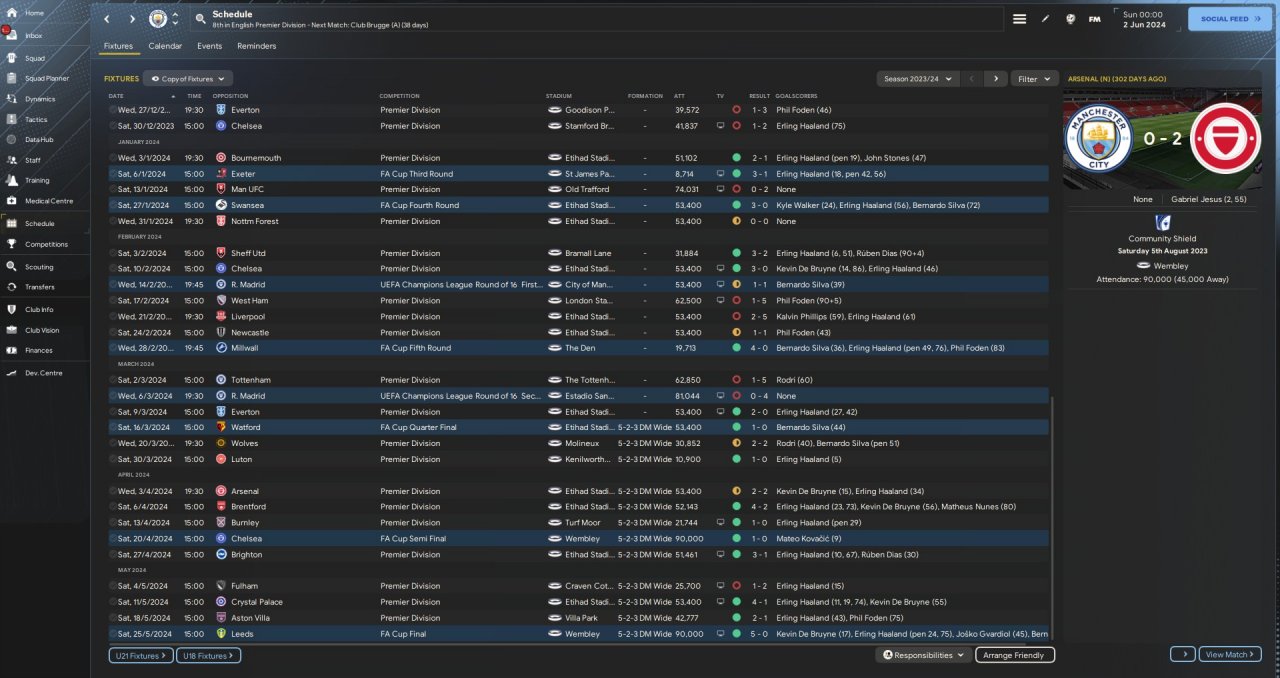The width and height of the screenshot is (1280, 678).
Task: Open the hamburger quick menu icon
Action: tap(1019, 19)
